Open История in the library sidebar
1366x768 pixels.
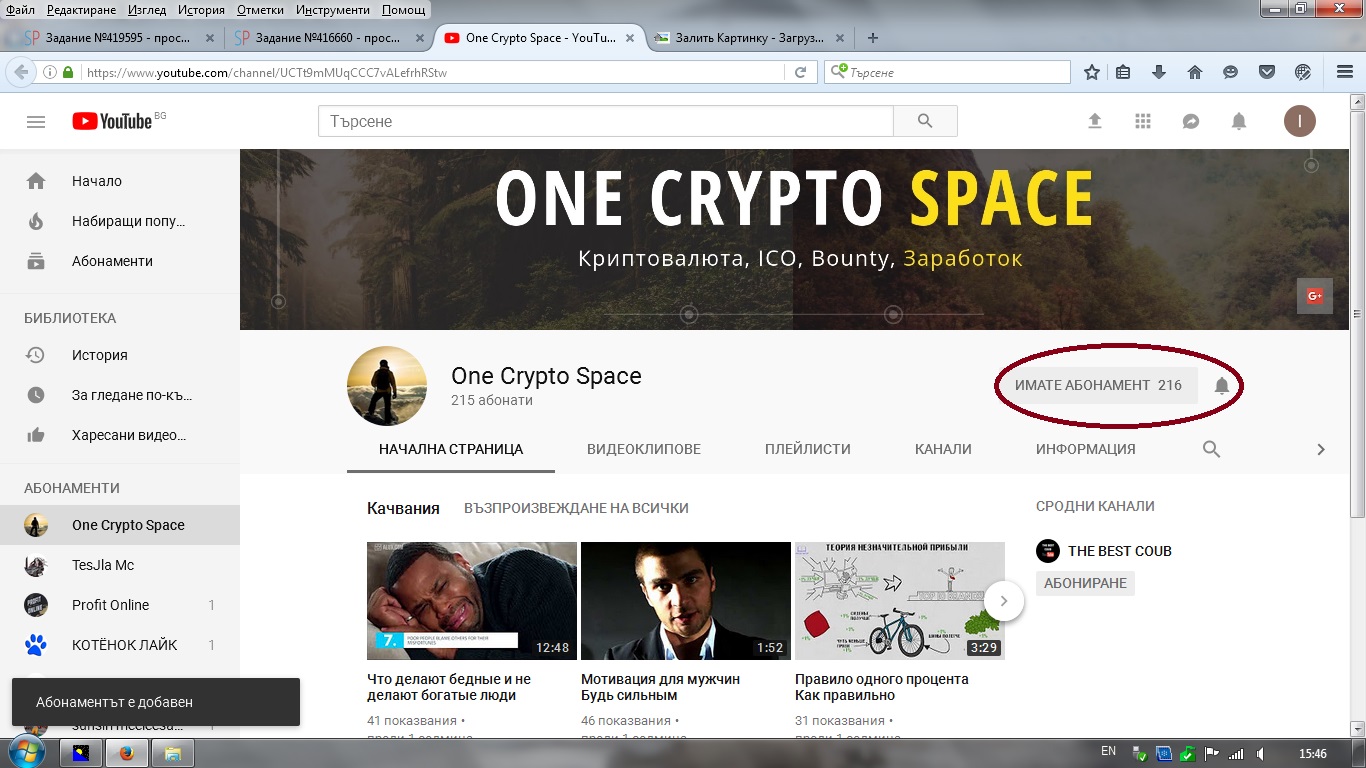120,355
